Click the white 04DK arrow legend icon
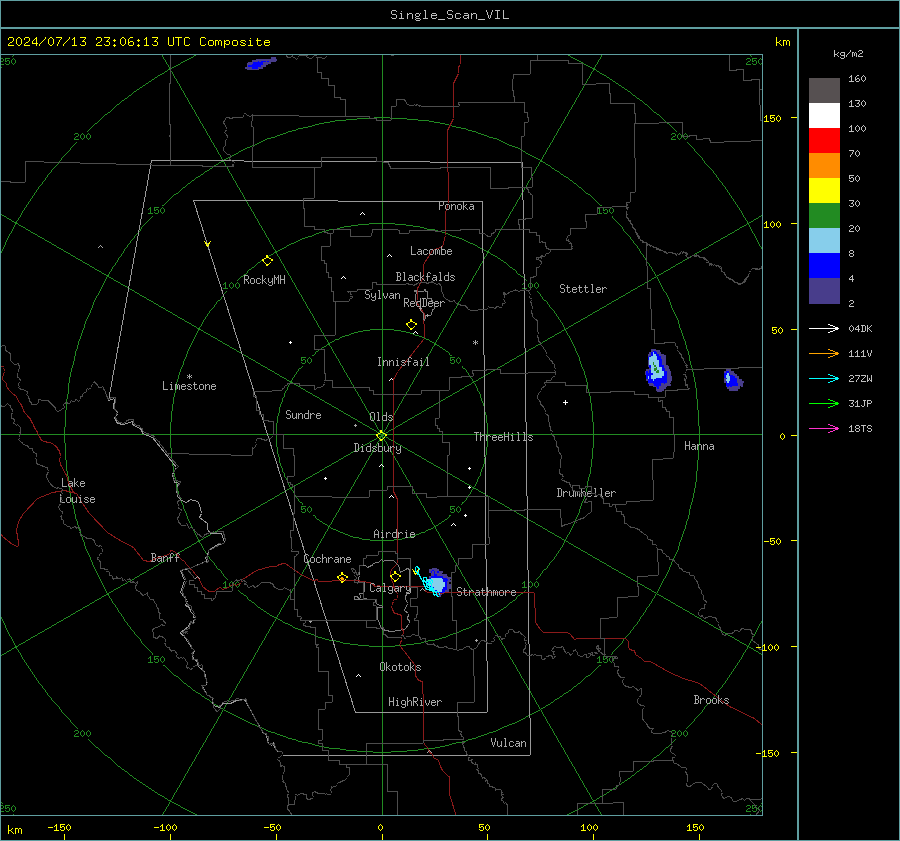This screenshot has height=841, width=900. pyautogui.click(x=824, y=328)
